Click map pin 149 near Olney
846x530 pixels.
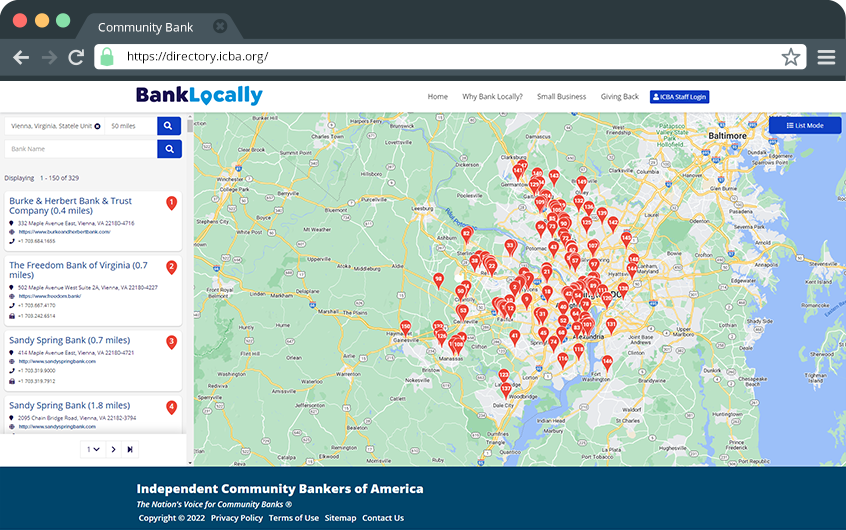pos(582,184)
